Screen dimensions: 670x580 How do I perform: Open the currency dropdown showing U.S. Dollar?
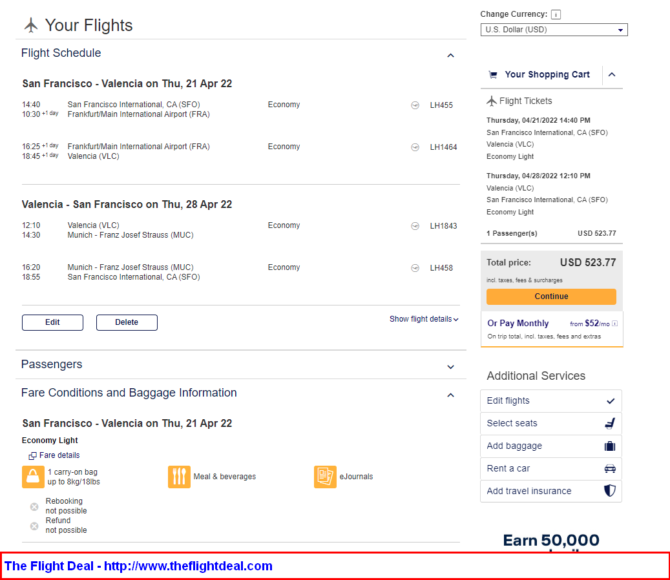[554, 29]
